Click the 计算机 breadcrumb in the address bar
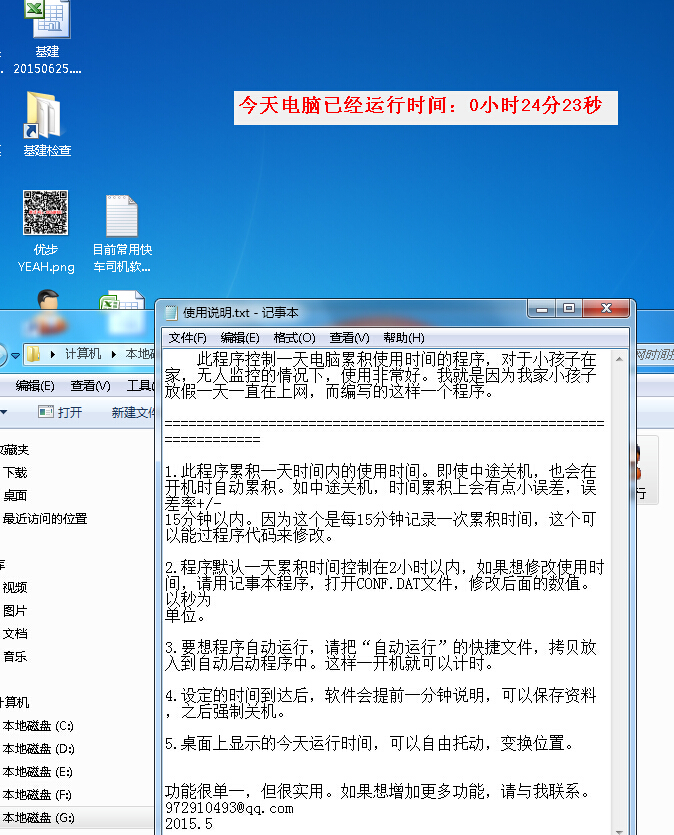The image size is (674, 835). [83, 354]
